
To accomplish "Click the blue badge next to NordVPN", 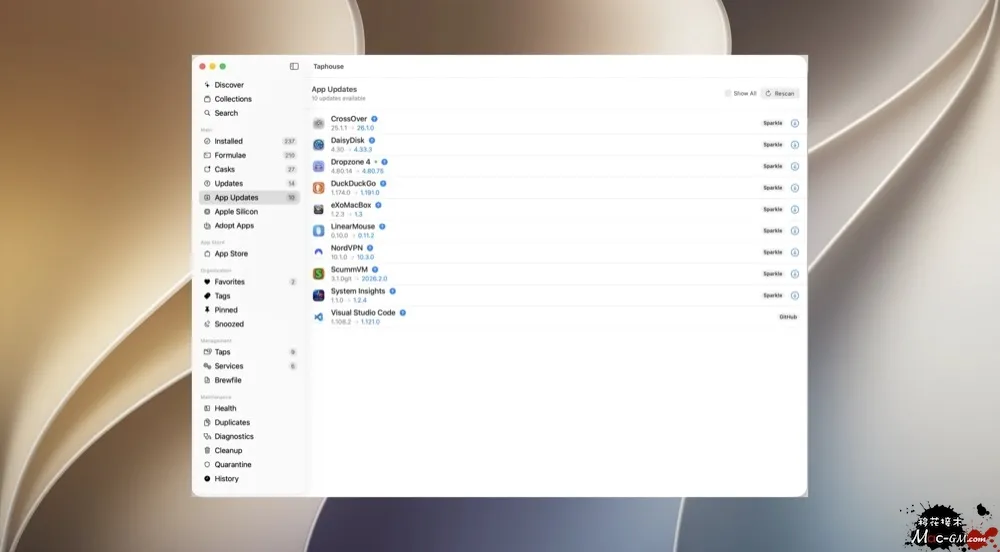I will tap(370, 248).
